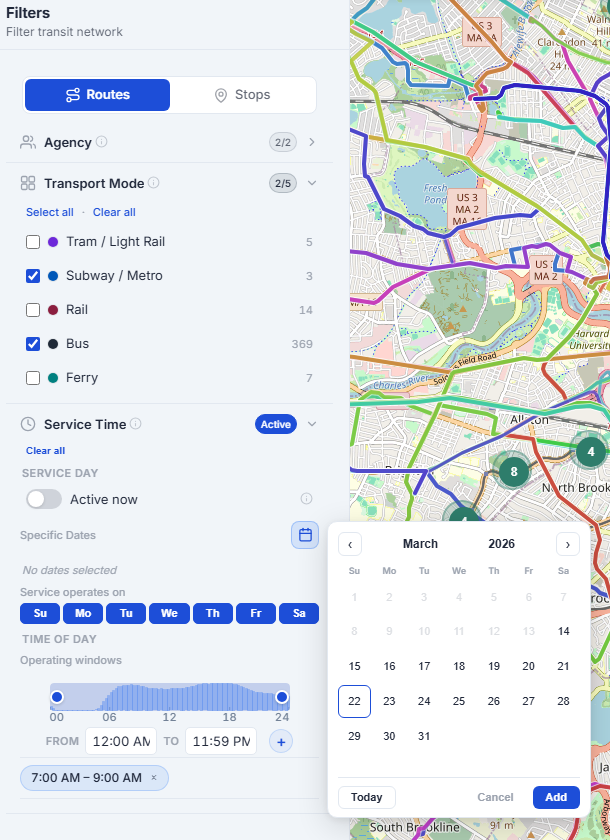610x840 pixels.
Task: Click the operating windows histogram track
Action: click(170, 697)
